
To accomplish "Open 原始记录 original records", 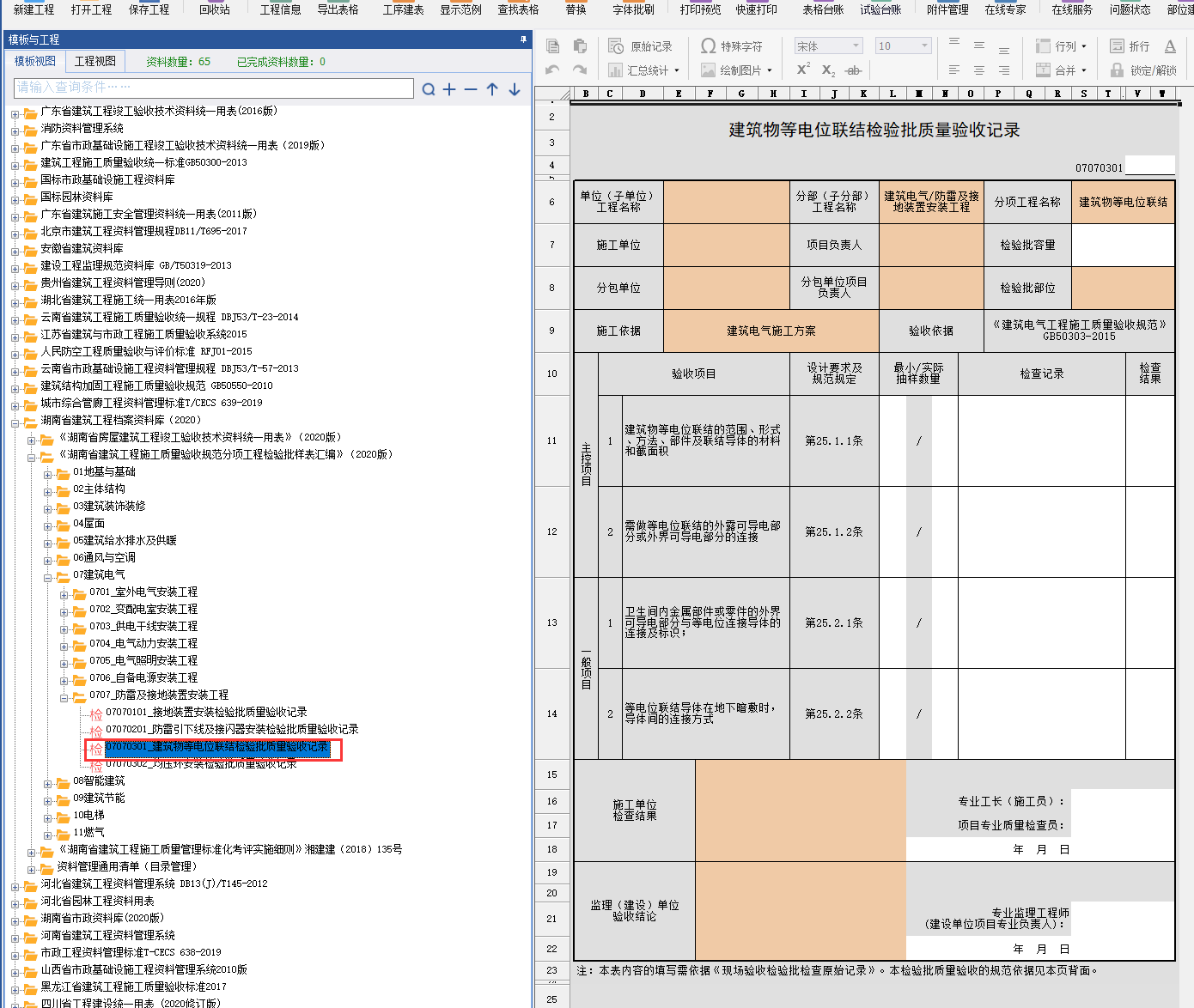I will [x=641, y=46].
